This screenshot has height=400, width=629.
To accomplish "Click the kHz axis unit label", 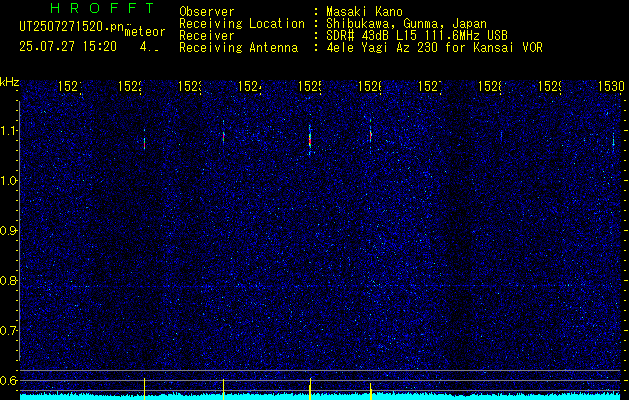I will point(9,83).
